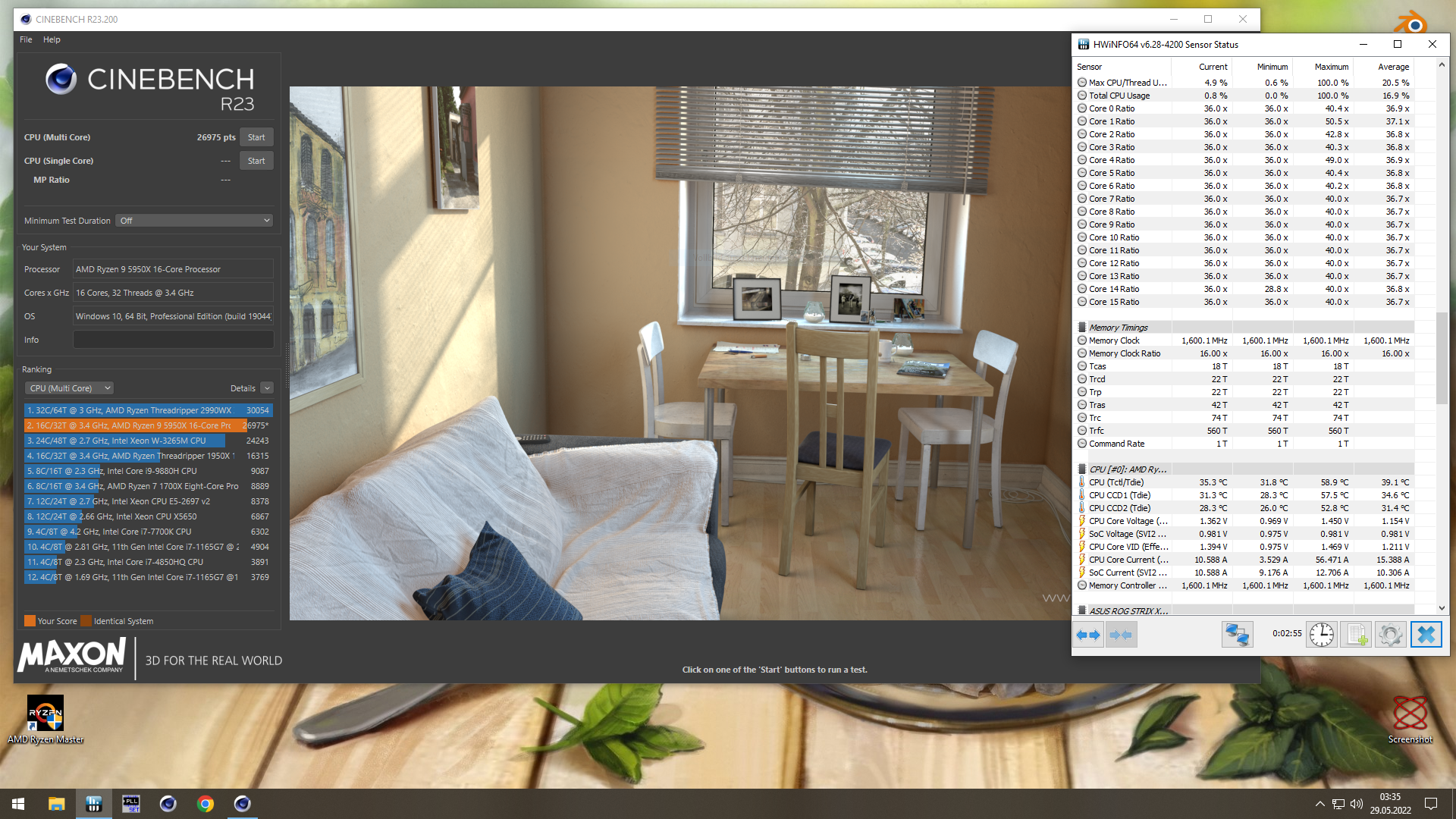Viewport: 1456px width, 819px height.
Task: Toggle Your Score checkbox display
Action: click(27, 620)
